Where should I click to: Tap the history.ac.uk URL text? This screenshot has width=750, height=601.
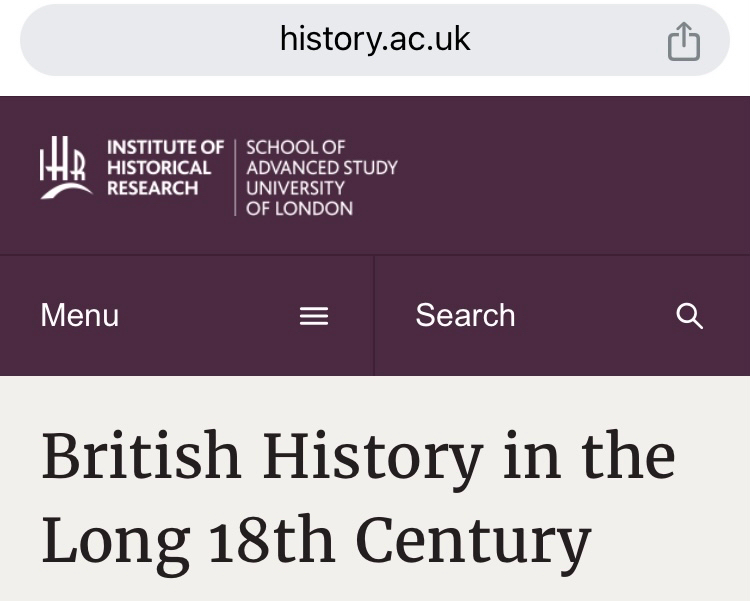point(375,40)
